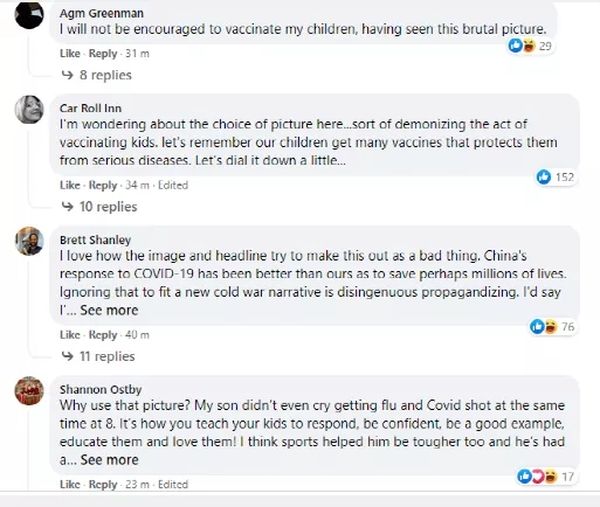The height and width of the screenshot is (507, 600).
Task: Expand Brett Shanley's comment with See more
Action: click(x=109, y=311)
